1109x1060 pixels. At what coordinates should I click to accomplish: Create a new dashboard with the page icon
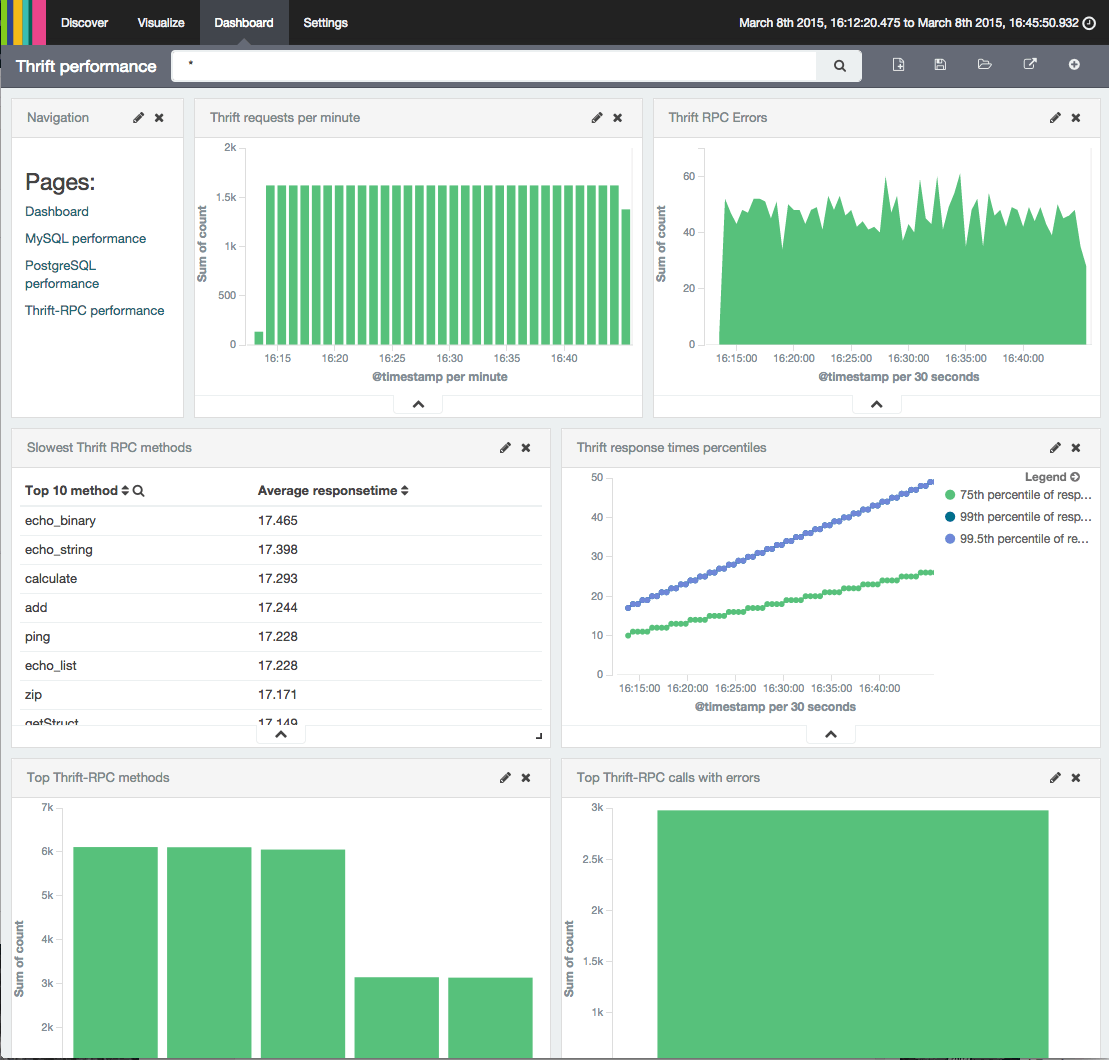[x=898, y=64]
